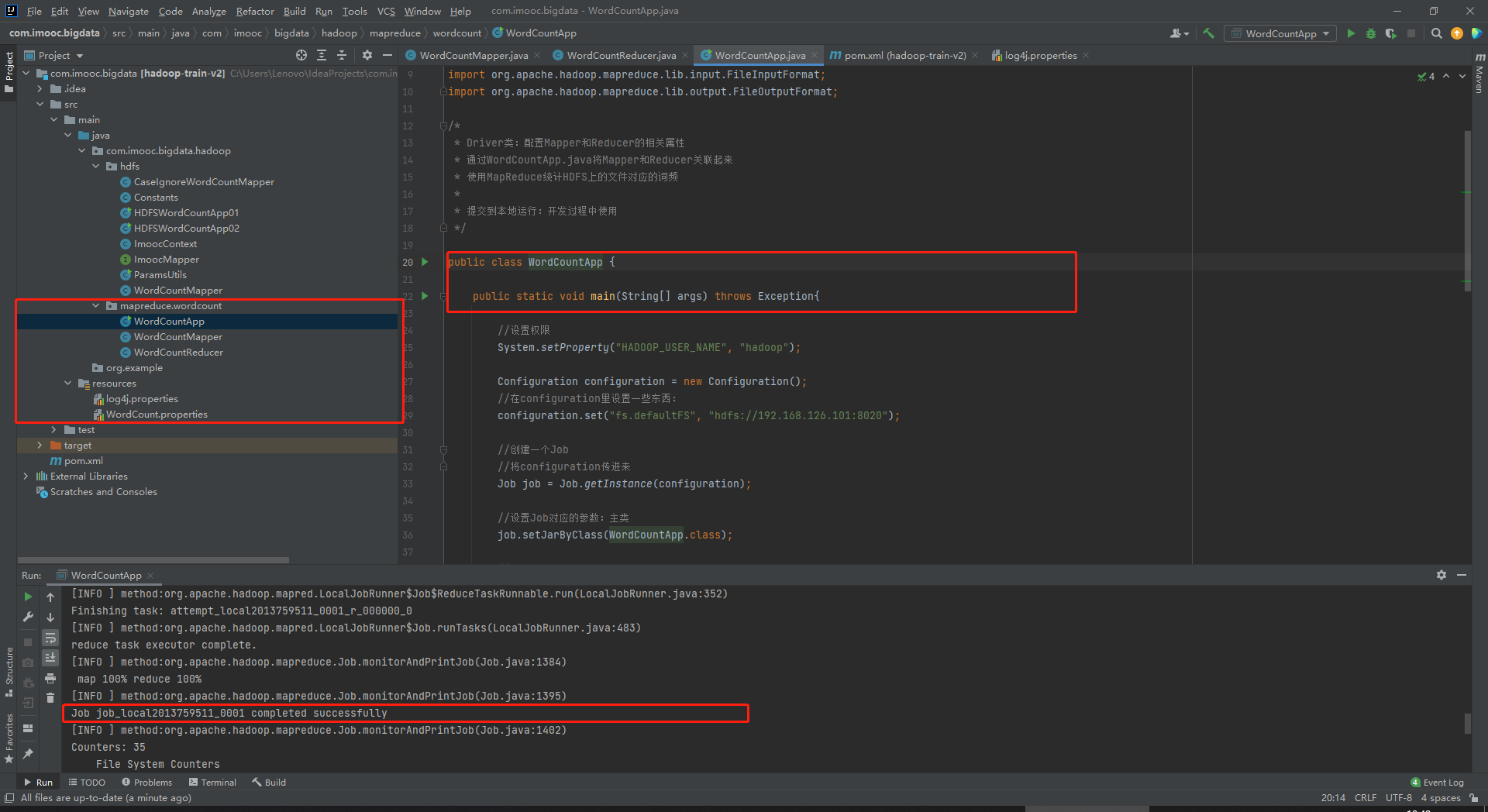Collapse the resources folder
This screenshot has height=812, width=1488.
[x=68, y=384]
